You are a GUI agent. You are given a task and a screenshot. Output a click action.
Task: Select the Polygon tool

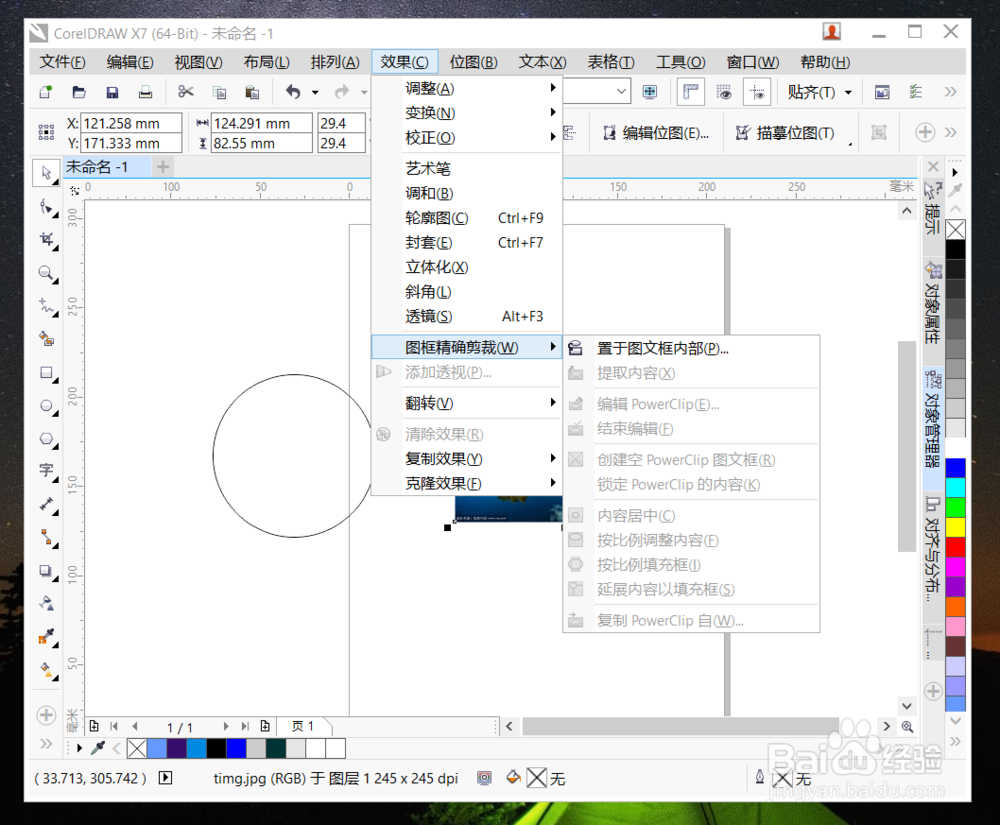(46, 439)
